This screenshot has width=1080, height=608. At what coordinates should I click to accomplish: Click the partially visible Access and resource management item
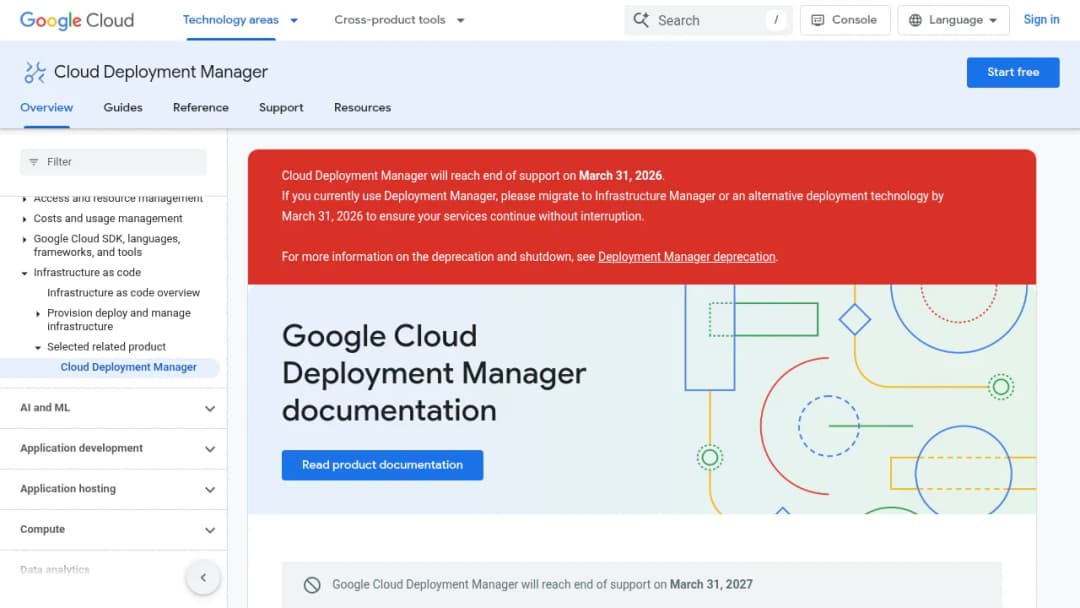click(x=118, y=199)
